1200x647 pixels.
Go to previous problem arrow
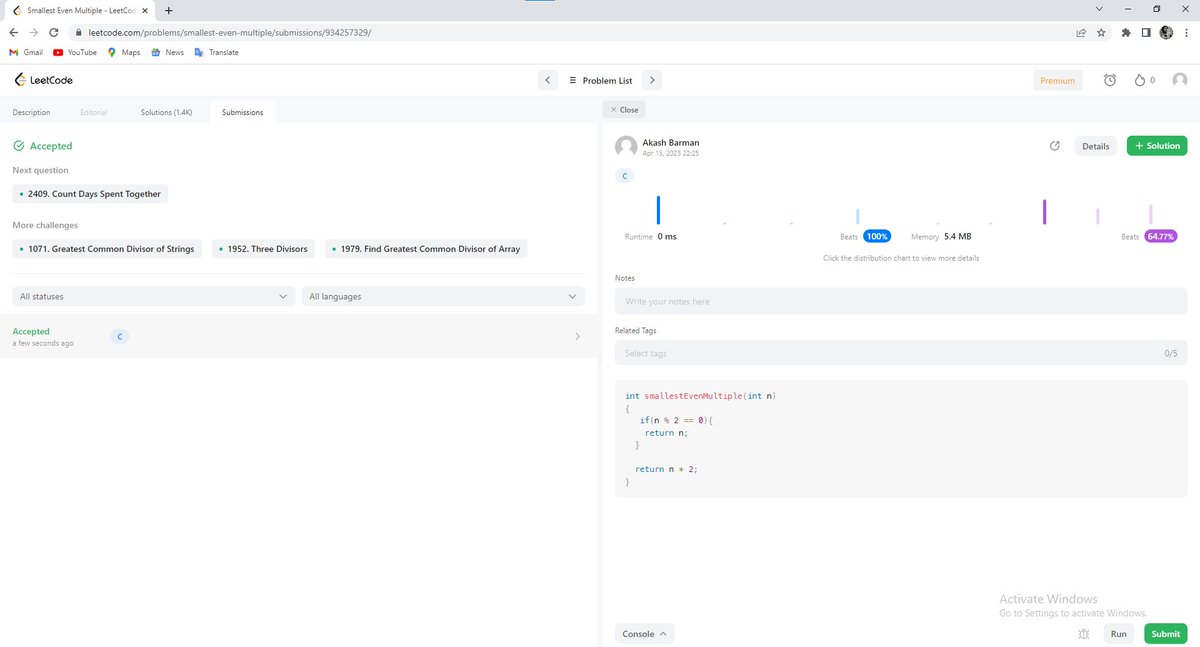click(547, 80)
